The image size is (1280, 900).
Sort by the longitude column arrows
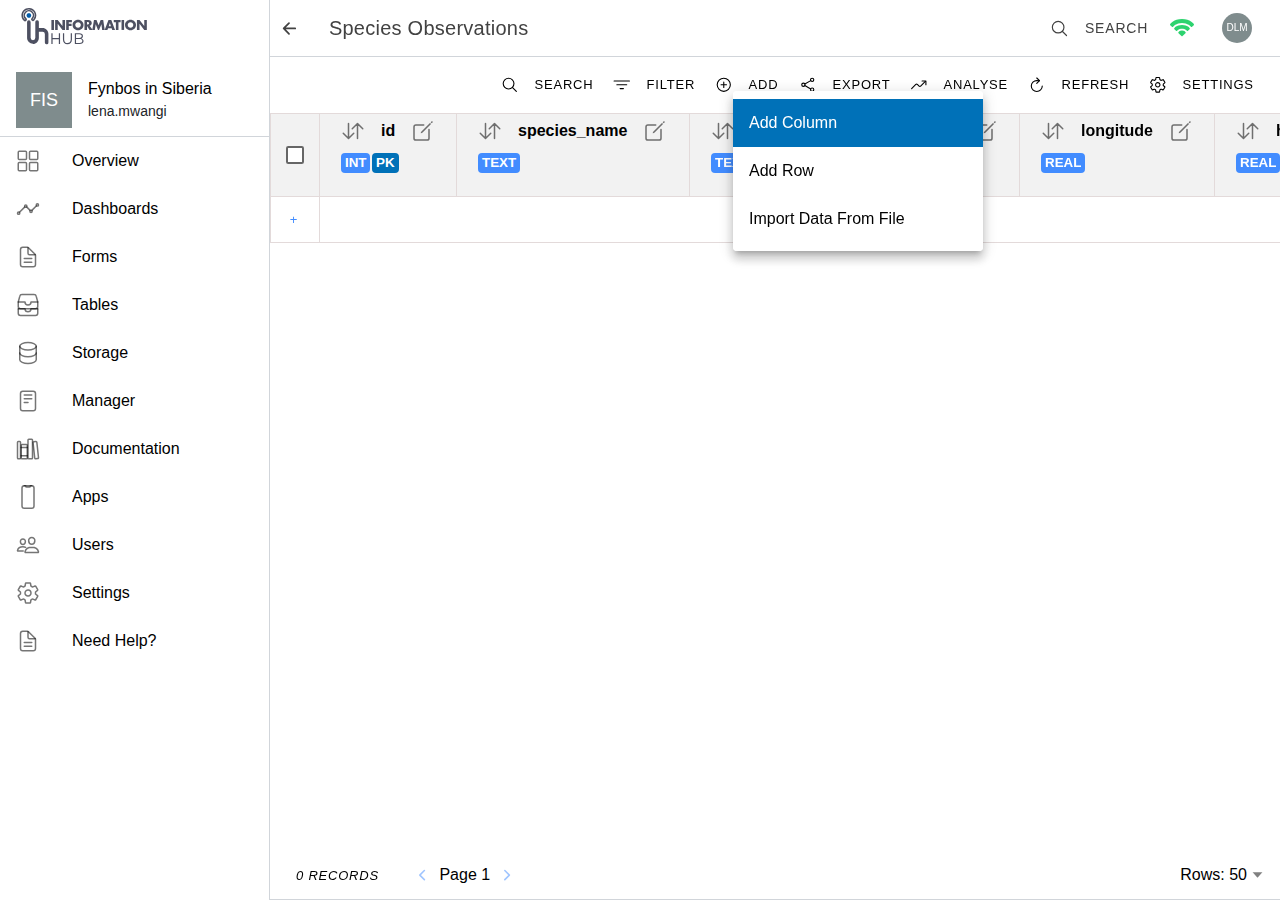1053,131
